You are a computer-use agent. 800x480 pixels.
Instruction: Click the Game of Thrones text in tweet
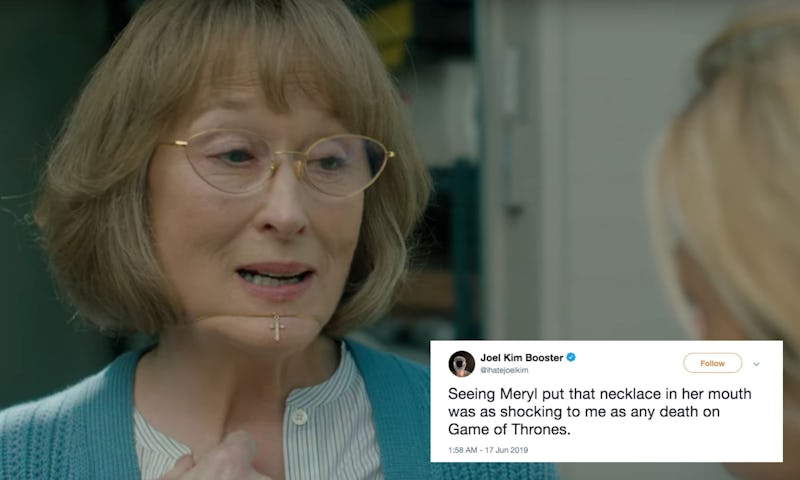click(509, 430)
